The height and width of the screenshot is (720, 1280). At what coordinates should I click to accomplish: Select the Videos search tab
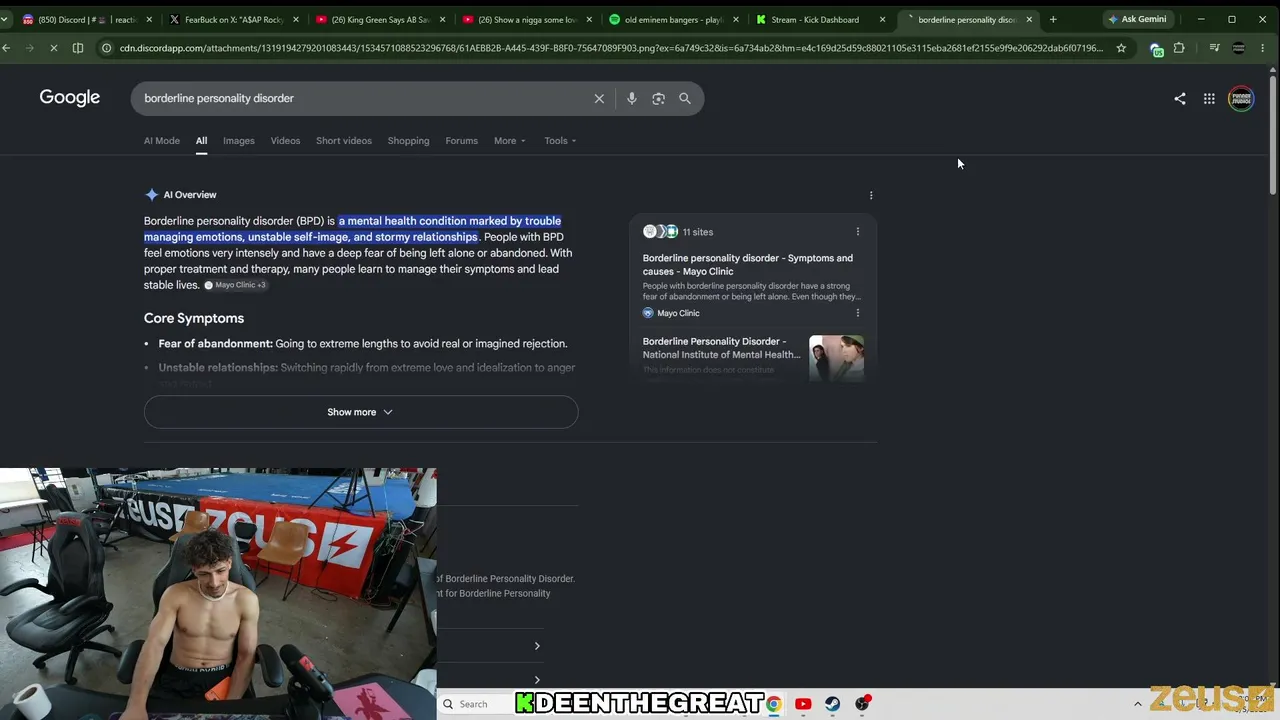point(285,141)
